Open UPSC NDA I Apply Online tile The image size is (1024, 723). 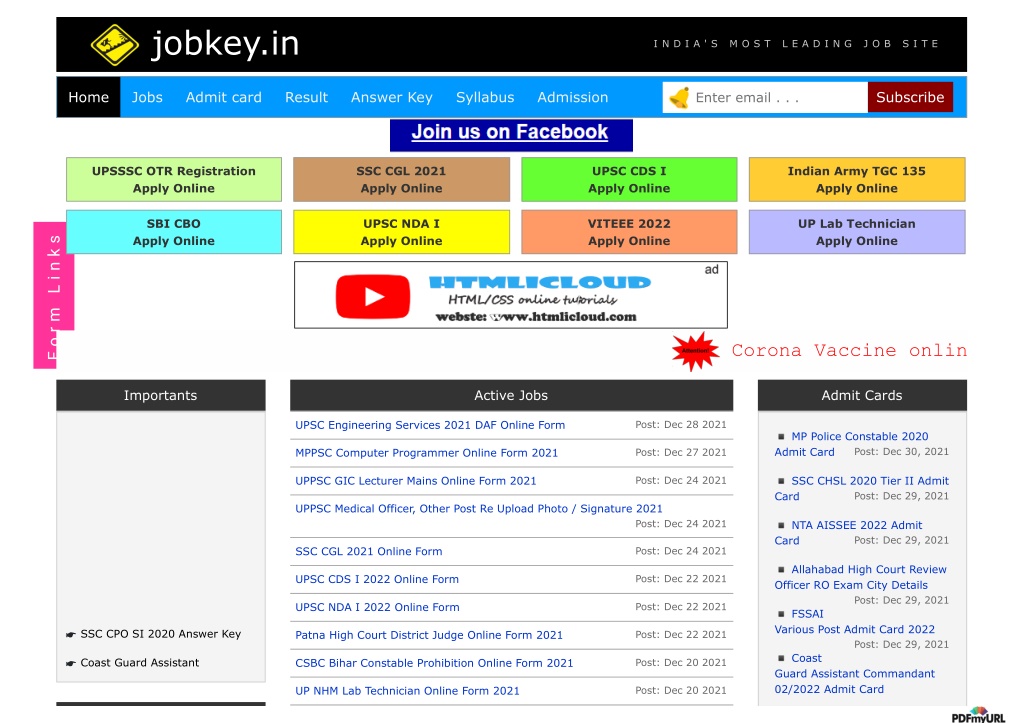(401, 232)
